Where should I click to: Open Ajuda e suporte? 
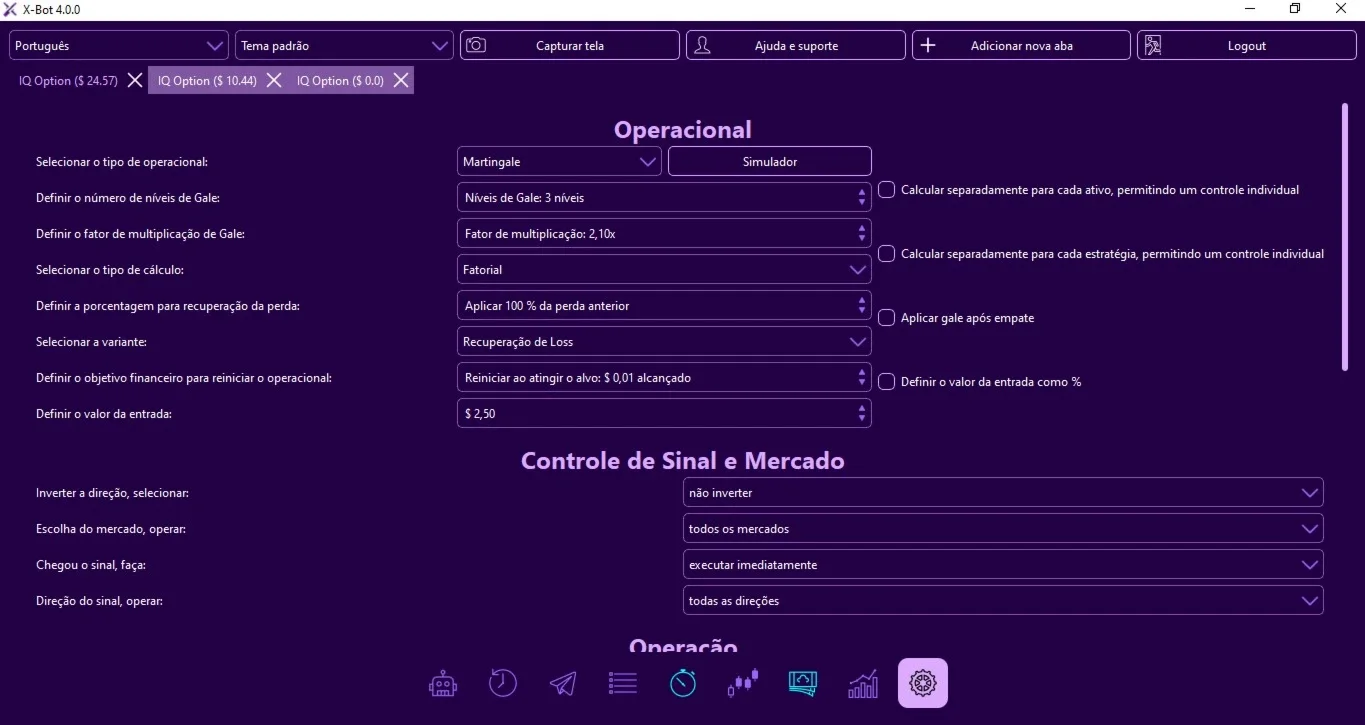[x=796, y=45]
